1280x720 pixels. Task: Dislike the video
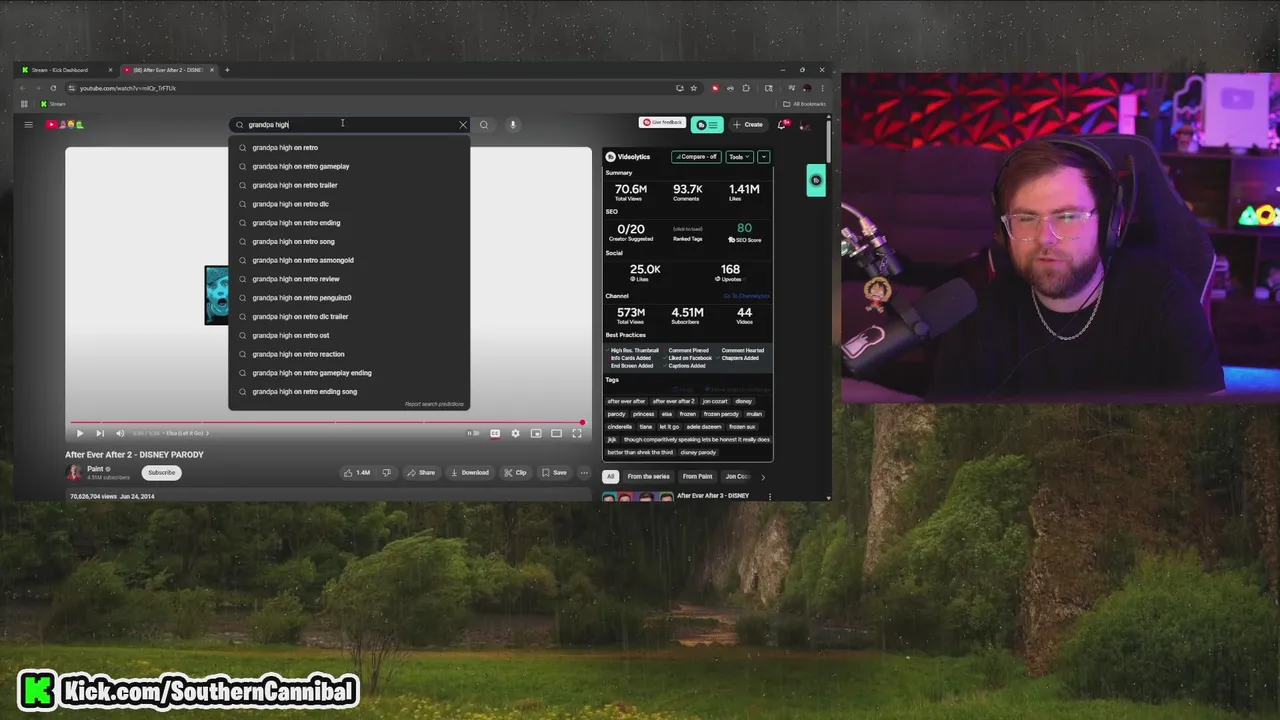(386, 473)
